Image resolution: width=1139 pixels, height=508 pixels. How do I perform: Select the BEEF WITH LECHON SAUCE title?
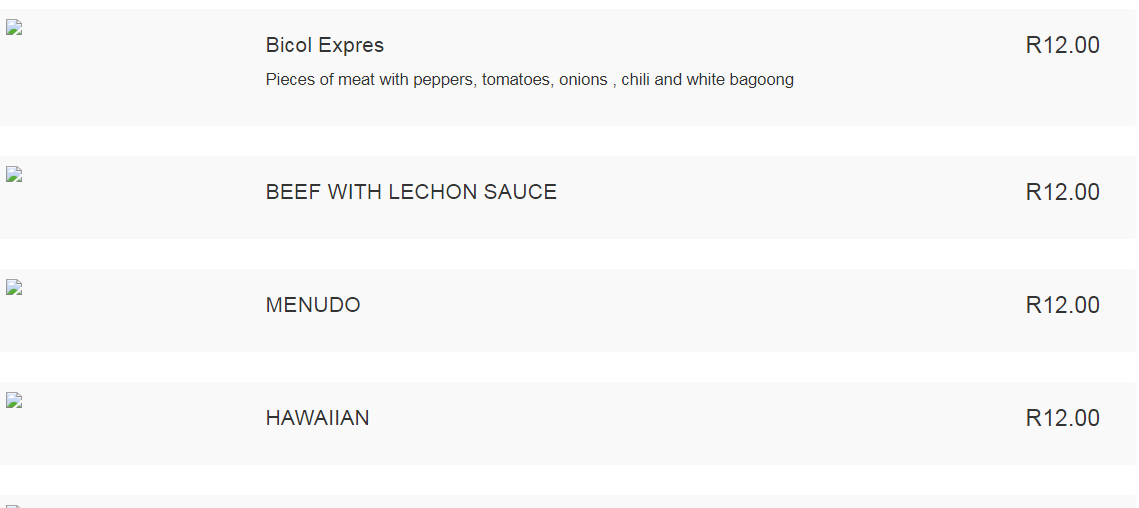point(411,192)
